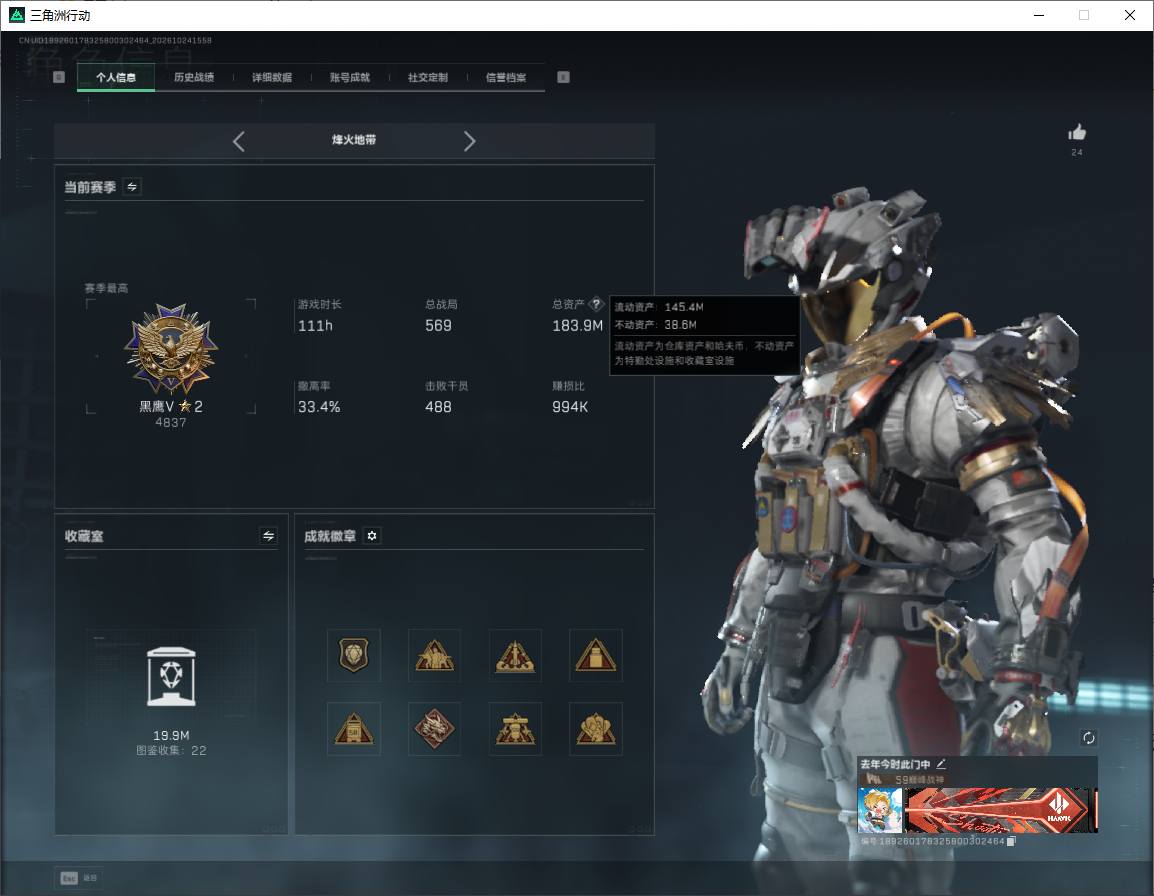Select the shield lion badge
Screen dimensions: 1154x896
click(354, 655)
